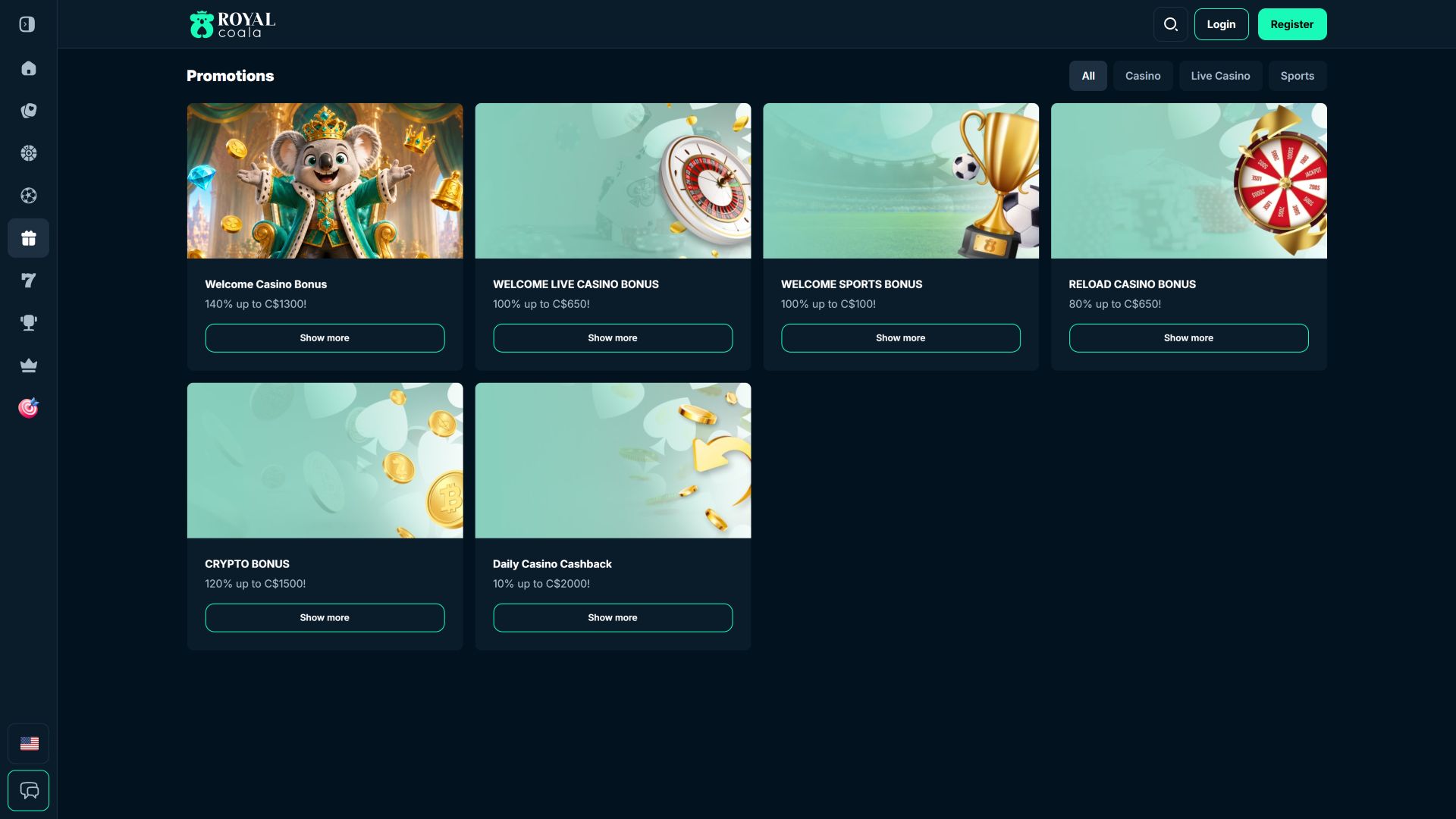The width and height of the screenshot is (1456, 819).
Task: Open the live casino roulette icon
Action: pyautogui.click(x=28, y=153)
